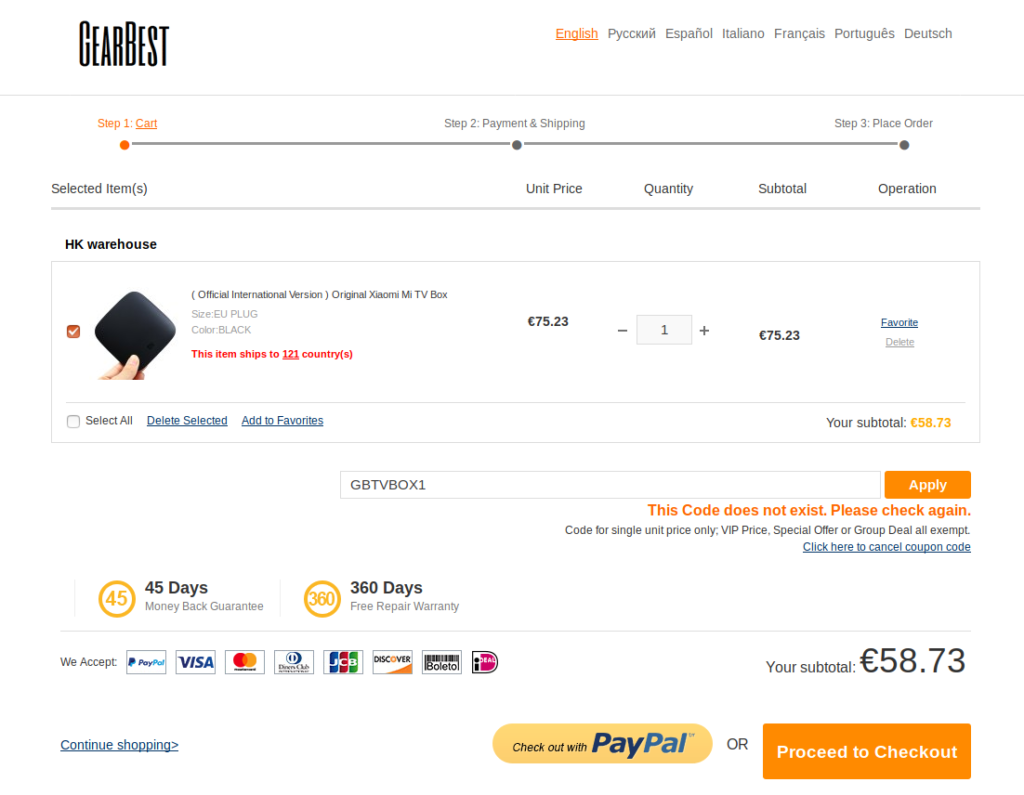Click the coupon code input field
1024x795 pixels.
click(x=610, y=485)
